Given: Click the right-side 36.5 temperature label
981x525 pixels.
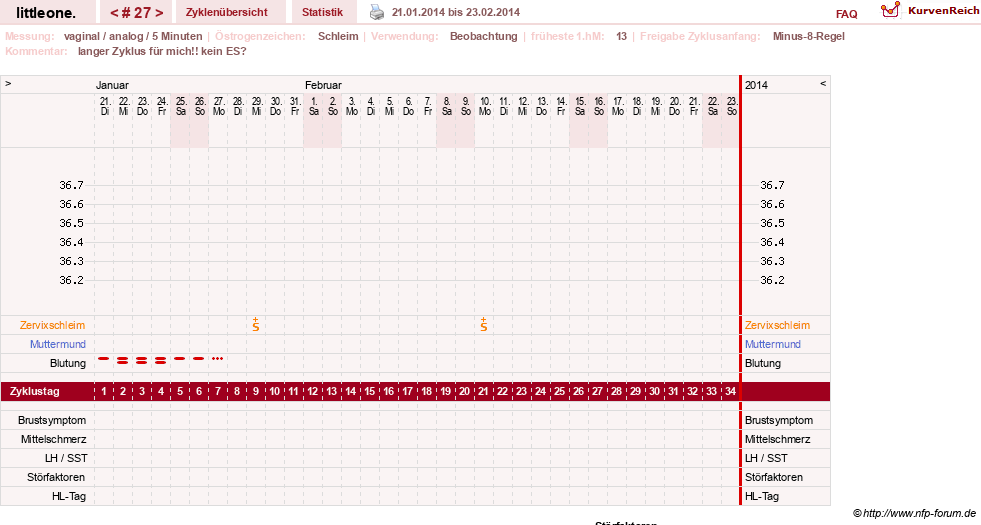Looking at the screenshot, I should pyautogui.click(x=772, y=223).
